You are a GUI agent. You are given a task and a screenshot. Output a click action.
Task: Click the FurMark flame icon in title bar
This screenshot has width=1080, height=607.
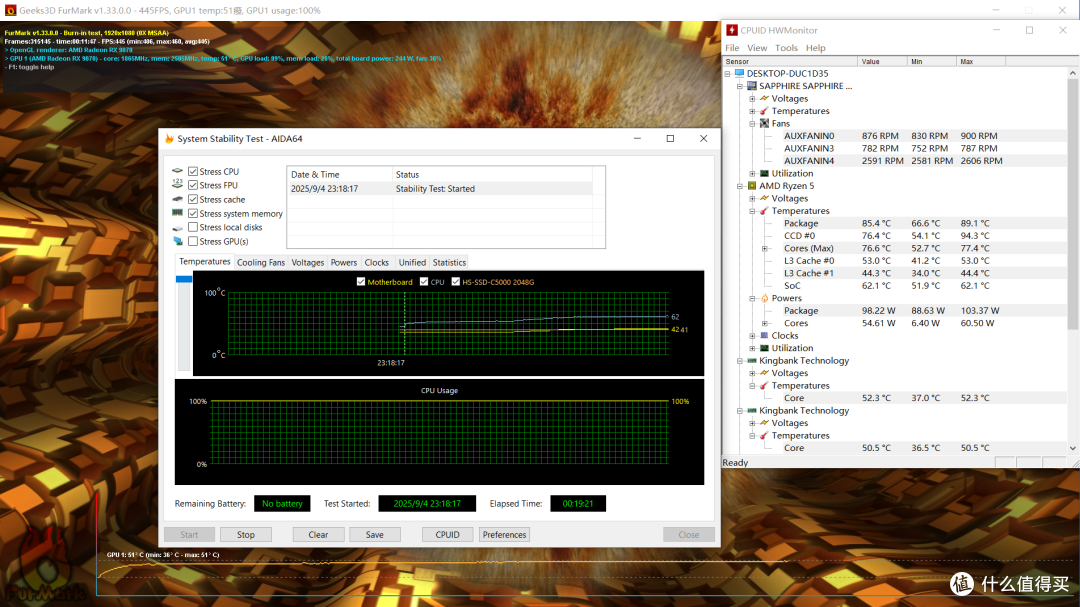tap(10, 10)
